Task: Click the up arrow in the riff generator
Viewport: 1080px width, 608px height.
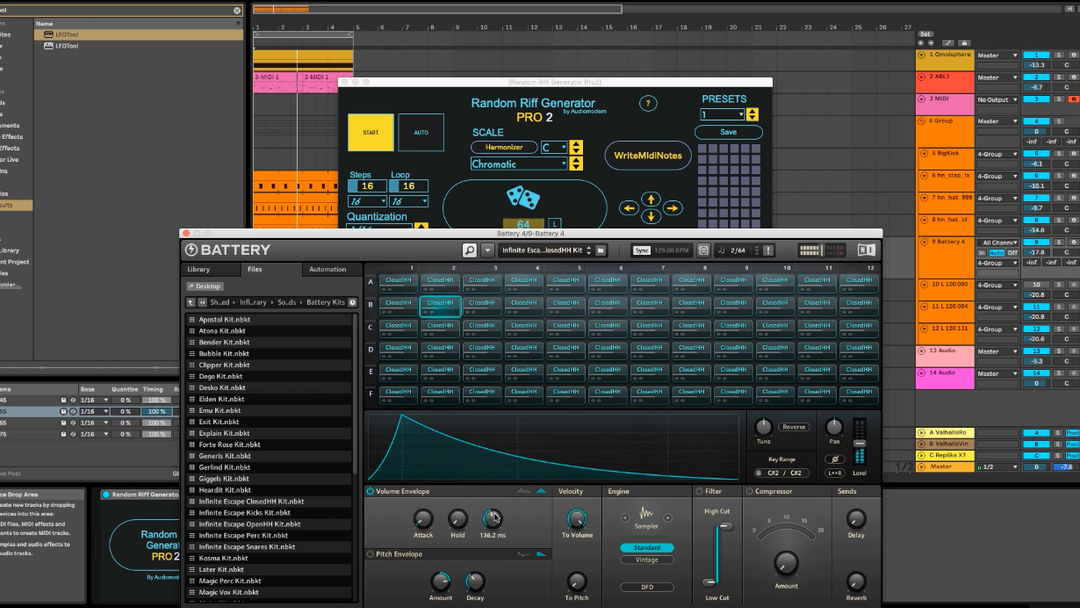Action: point(651,200)
